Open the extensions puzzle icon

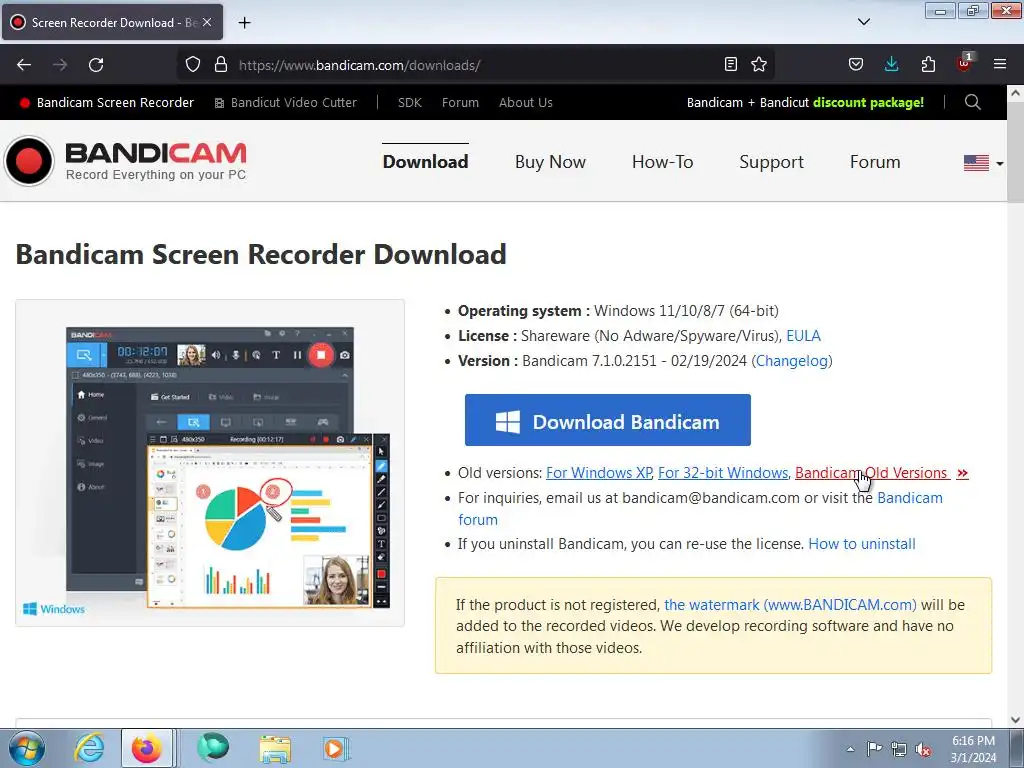click(928, 64)
